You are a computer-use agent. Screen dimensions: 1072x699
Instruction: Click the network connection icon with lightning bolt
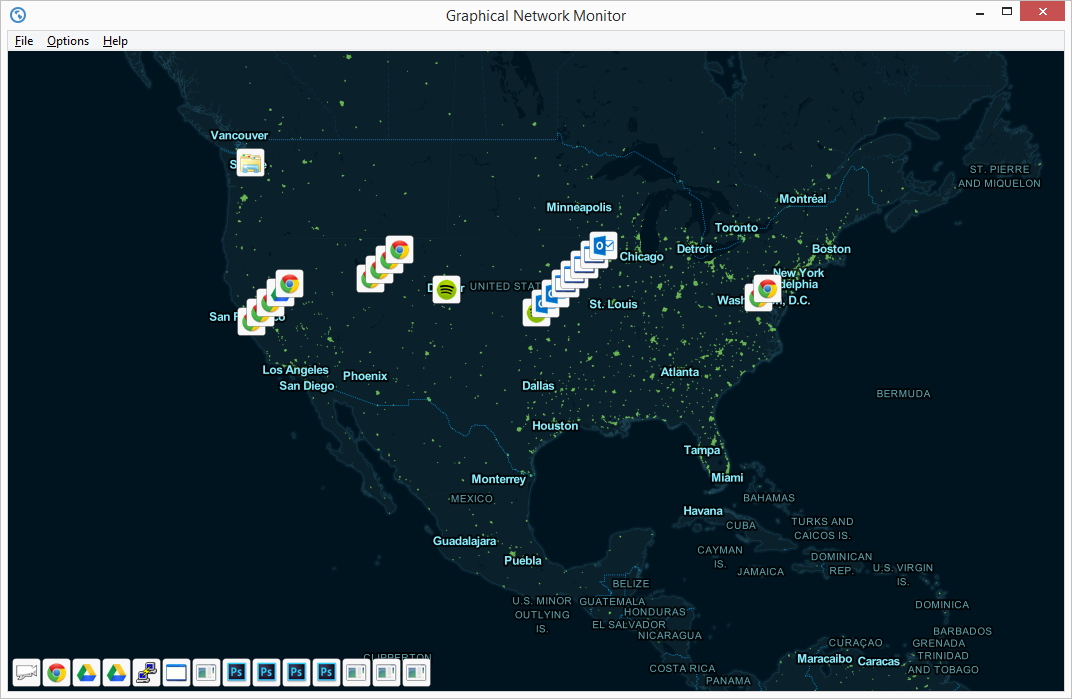tap(146, 673)
